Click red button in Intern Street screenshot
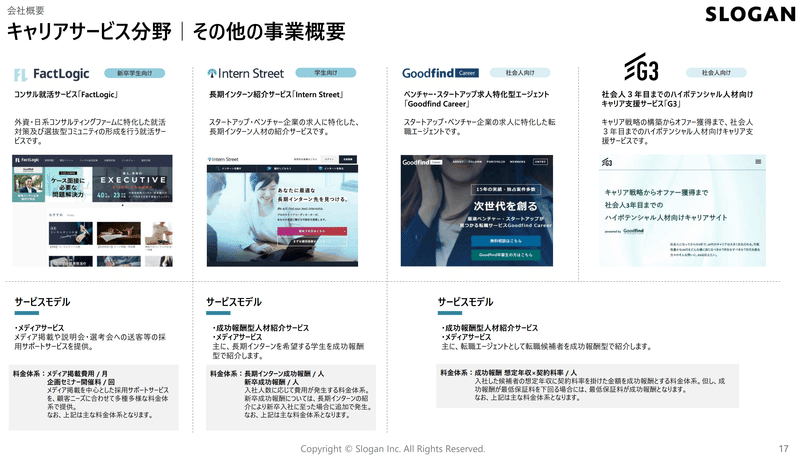Viewport: 800px width, 456px height. tap(312, 231)
